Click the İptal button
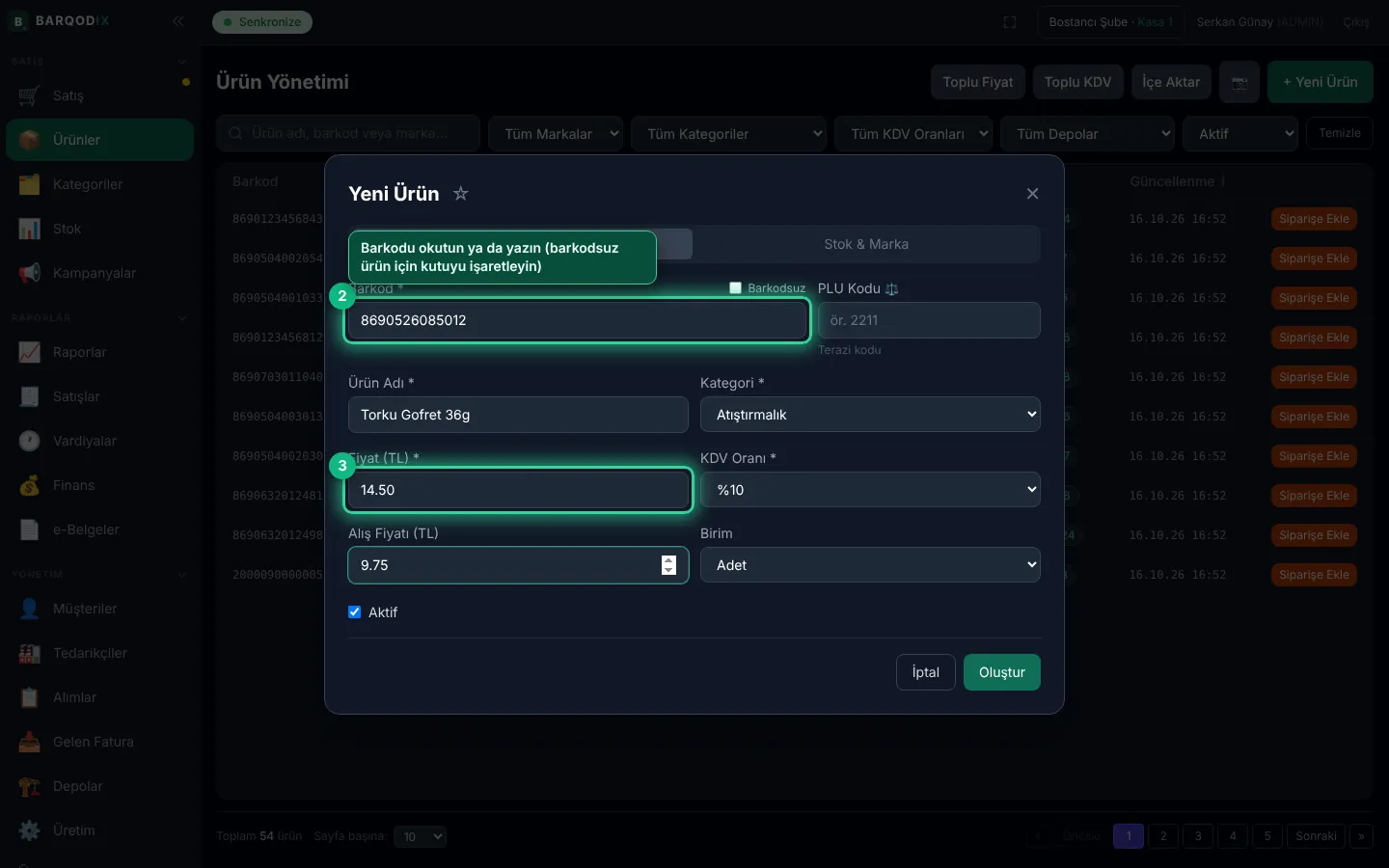 pos(926,672)
